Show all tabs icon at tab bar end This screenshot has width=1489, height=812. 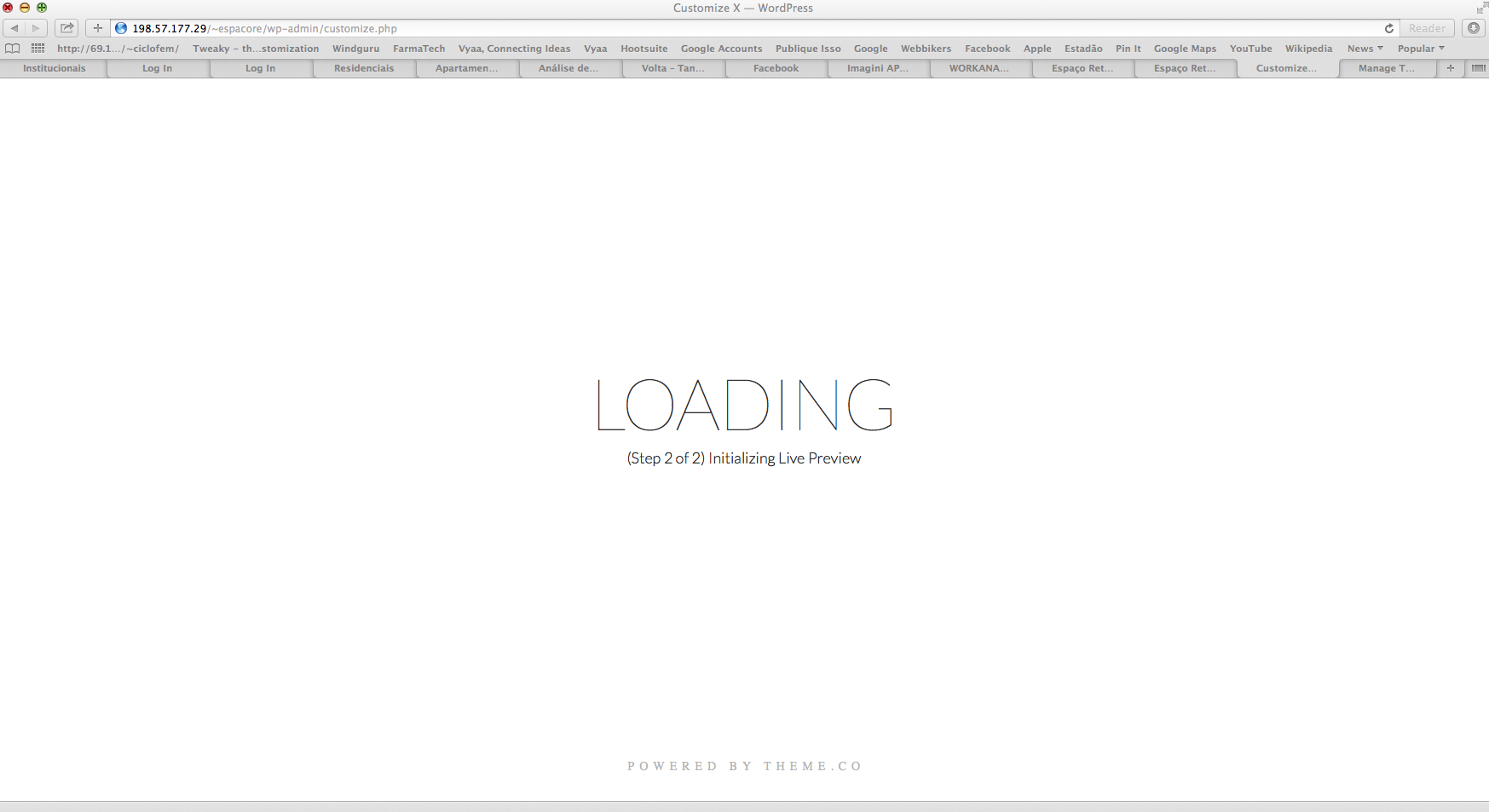tap(1478, 68)
